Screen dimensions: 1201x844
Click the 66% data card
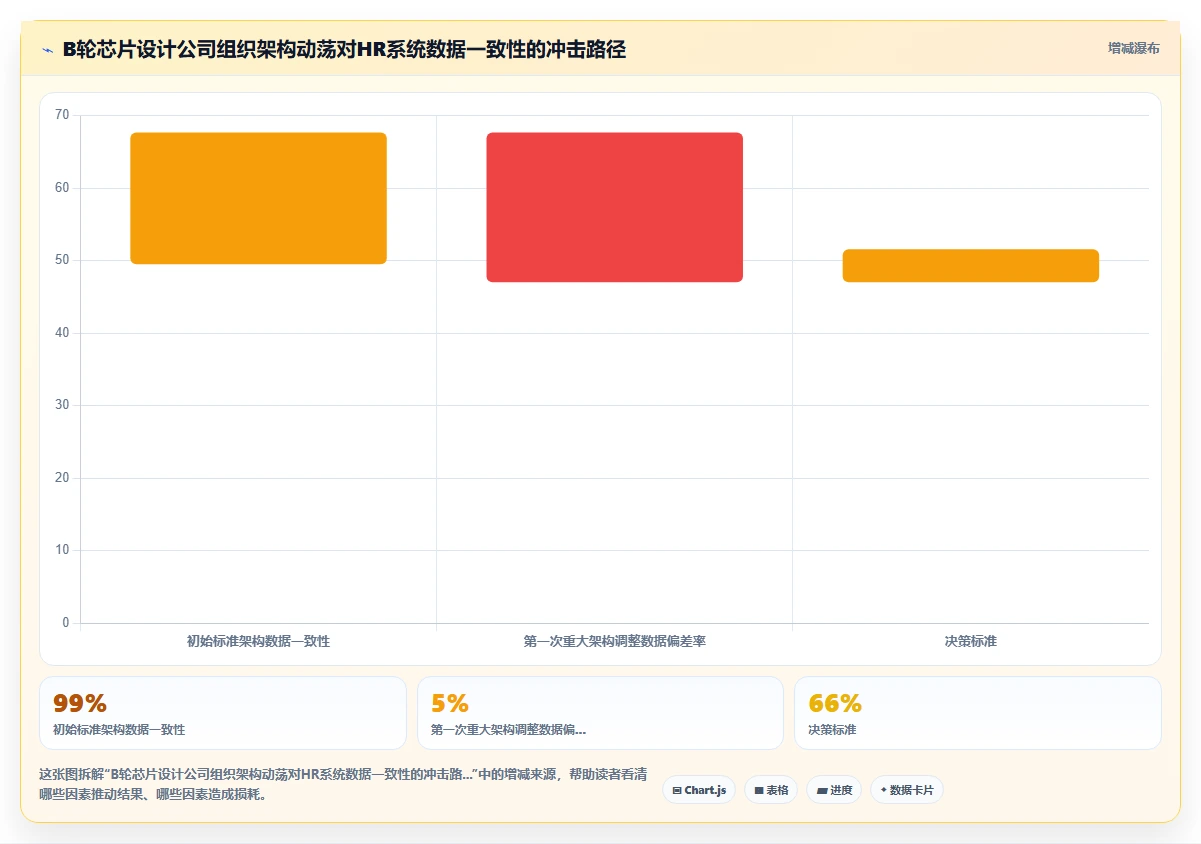(x=978, y=713)
